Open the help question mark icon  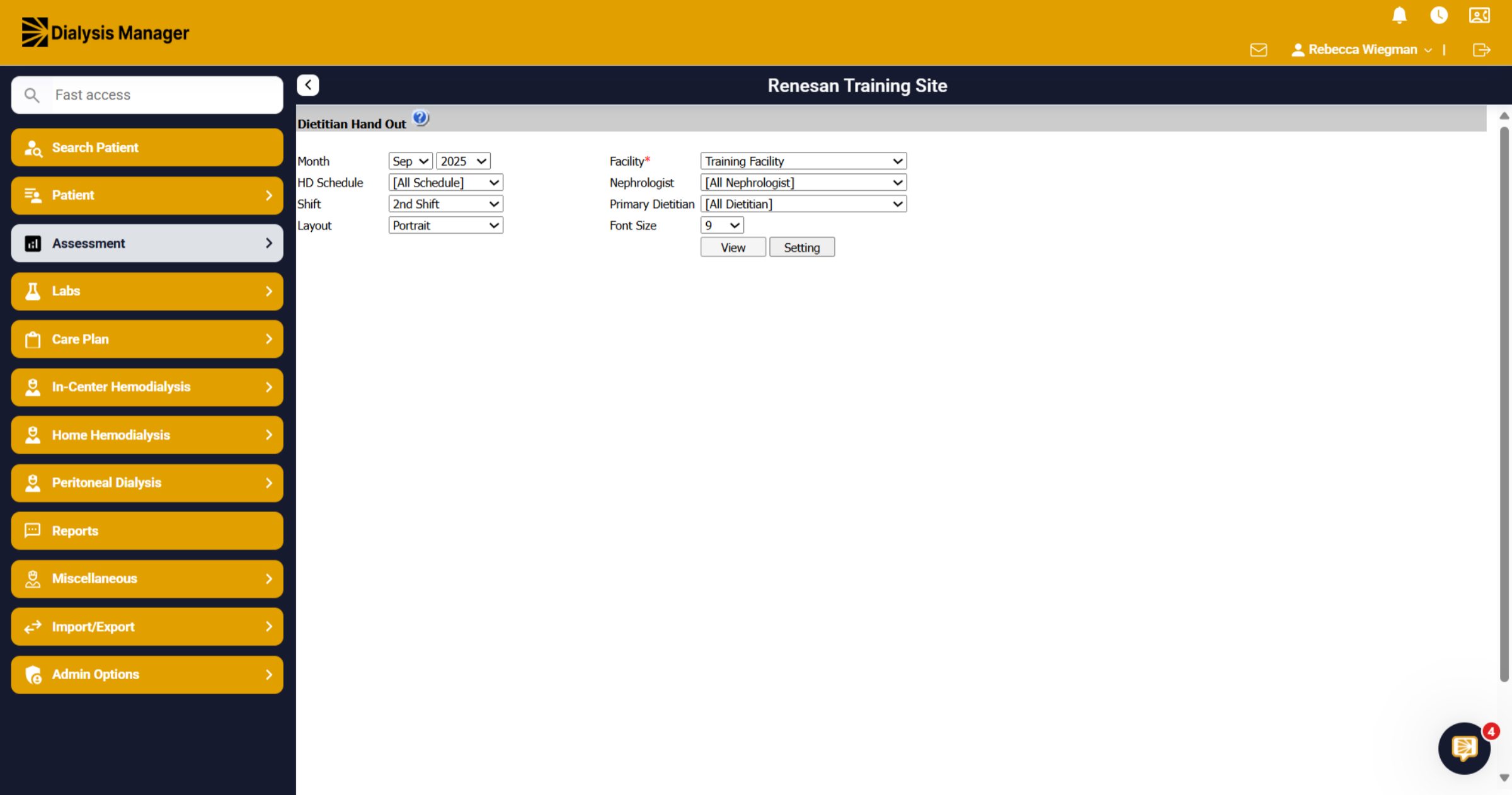pyautogui.click(x=420, y=118)
